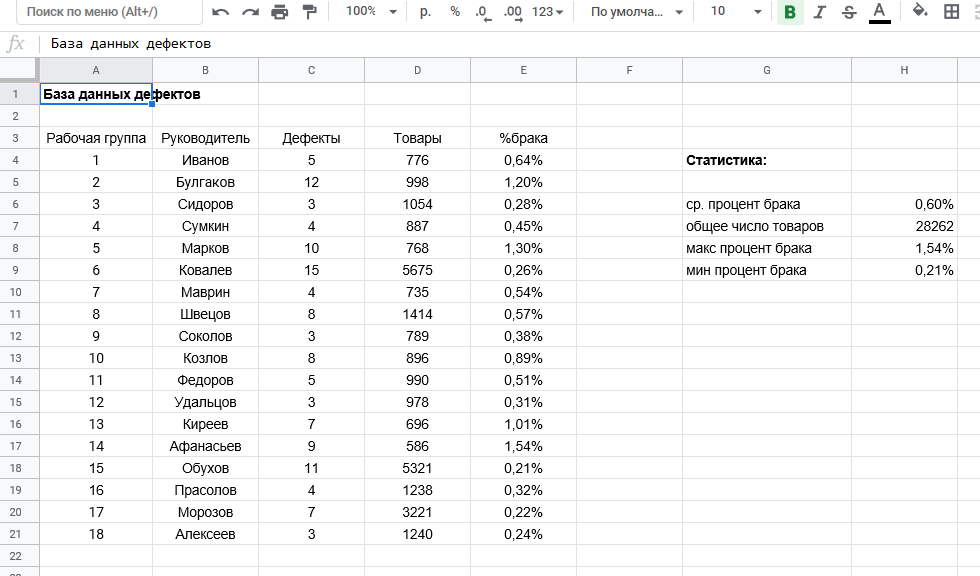
Task: Click the Redo arrow icon
Action: [x=250, y=12]
